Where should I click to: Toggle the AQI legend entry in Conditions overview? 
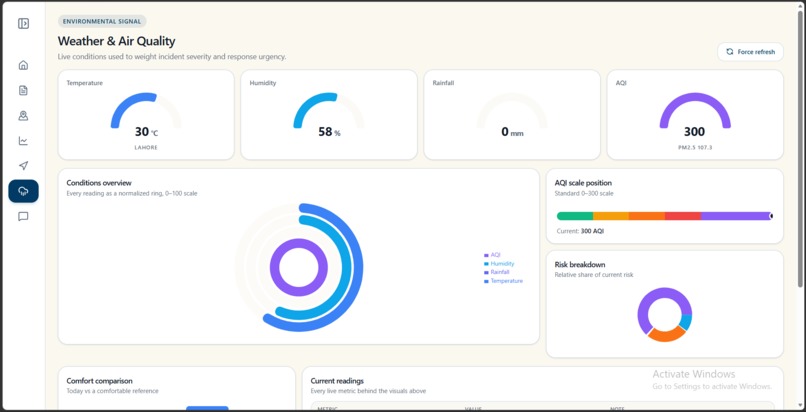point(492,255)
